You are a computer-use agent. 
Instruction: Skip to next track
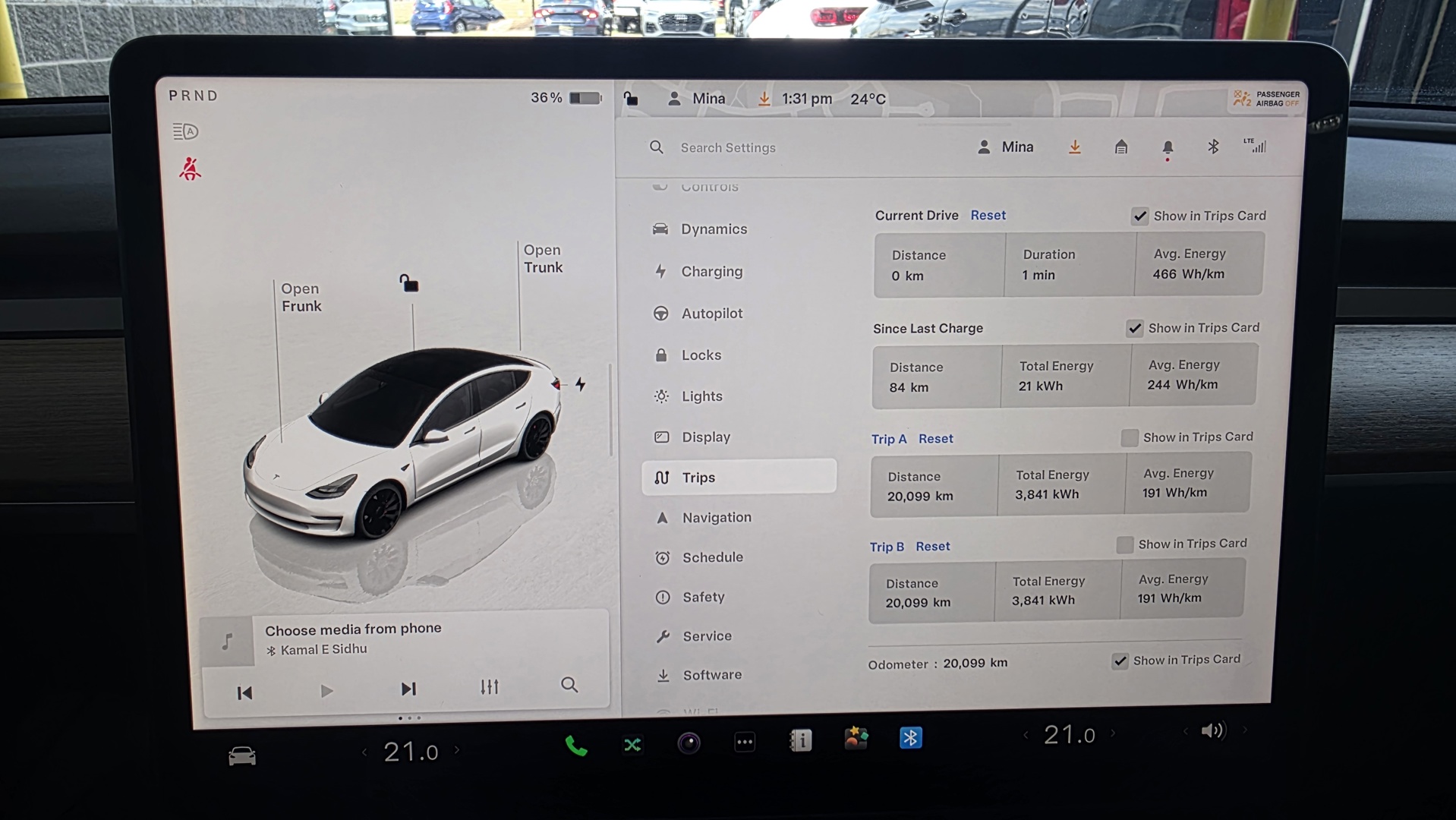click(x=408, y=689)
